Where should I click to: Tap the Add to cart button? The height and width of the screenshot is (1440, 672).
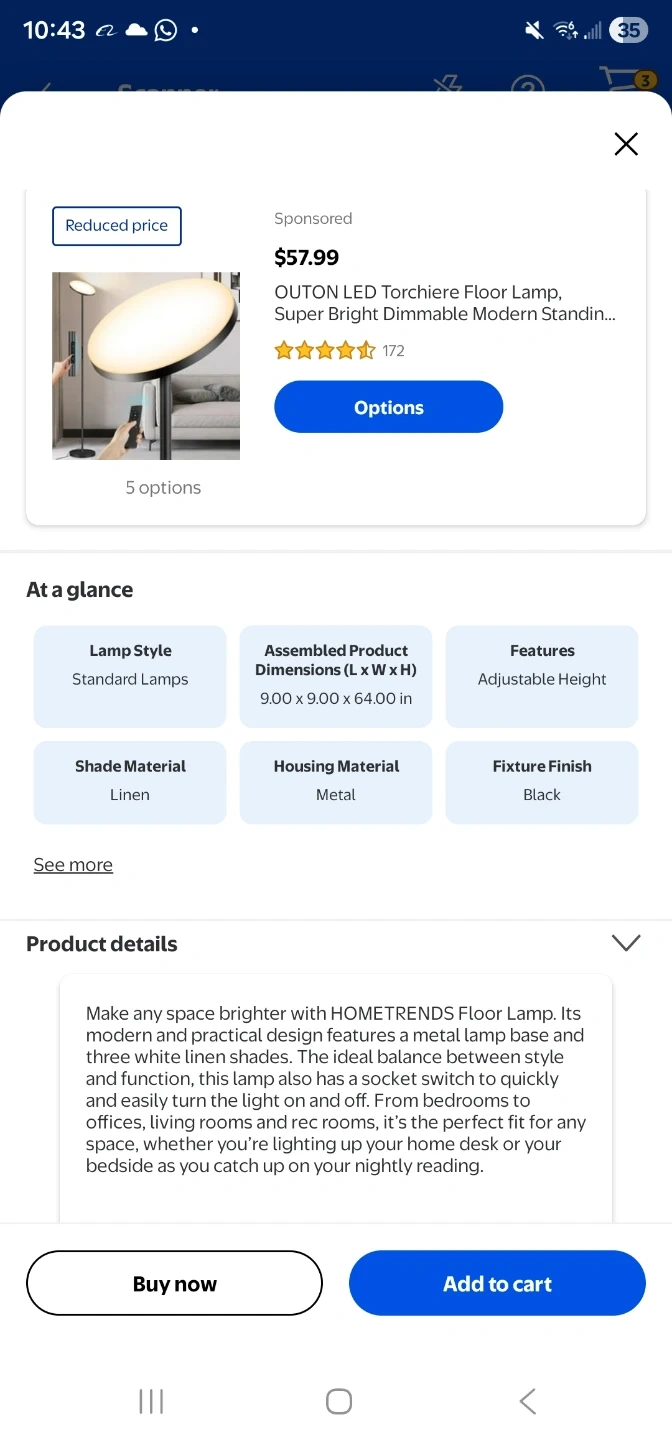(x=497, y=1283)
